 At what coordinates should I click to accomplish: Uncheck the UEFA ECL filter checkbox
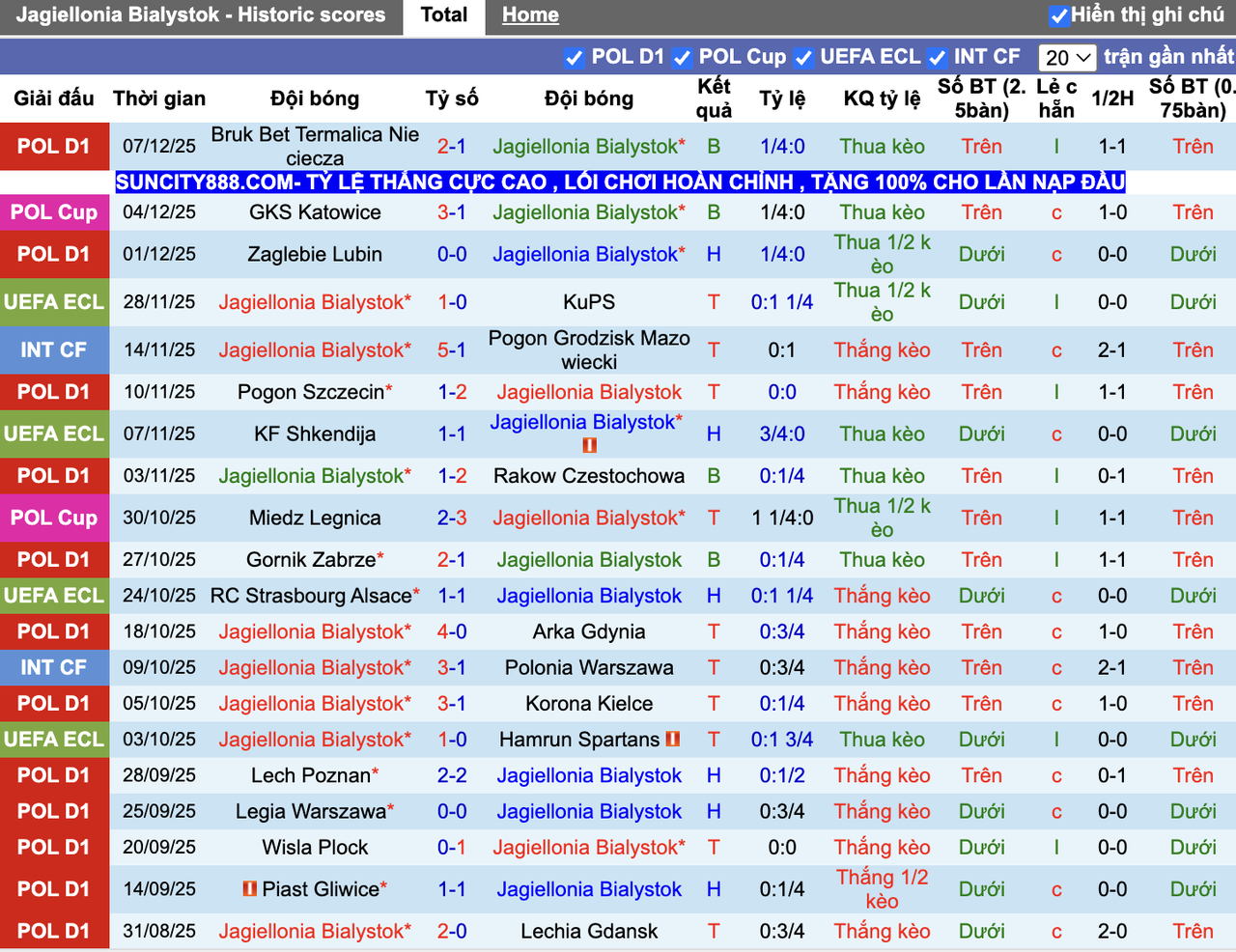click(804, 58)
